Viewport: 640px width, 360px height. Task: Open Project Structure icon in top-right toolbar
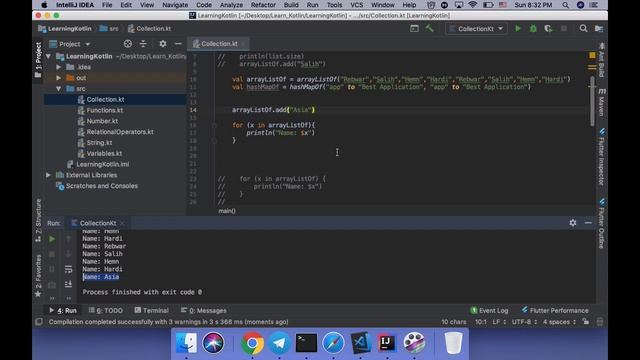[599, 29]
